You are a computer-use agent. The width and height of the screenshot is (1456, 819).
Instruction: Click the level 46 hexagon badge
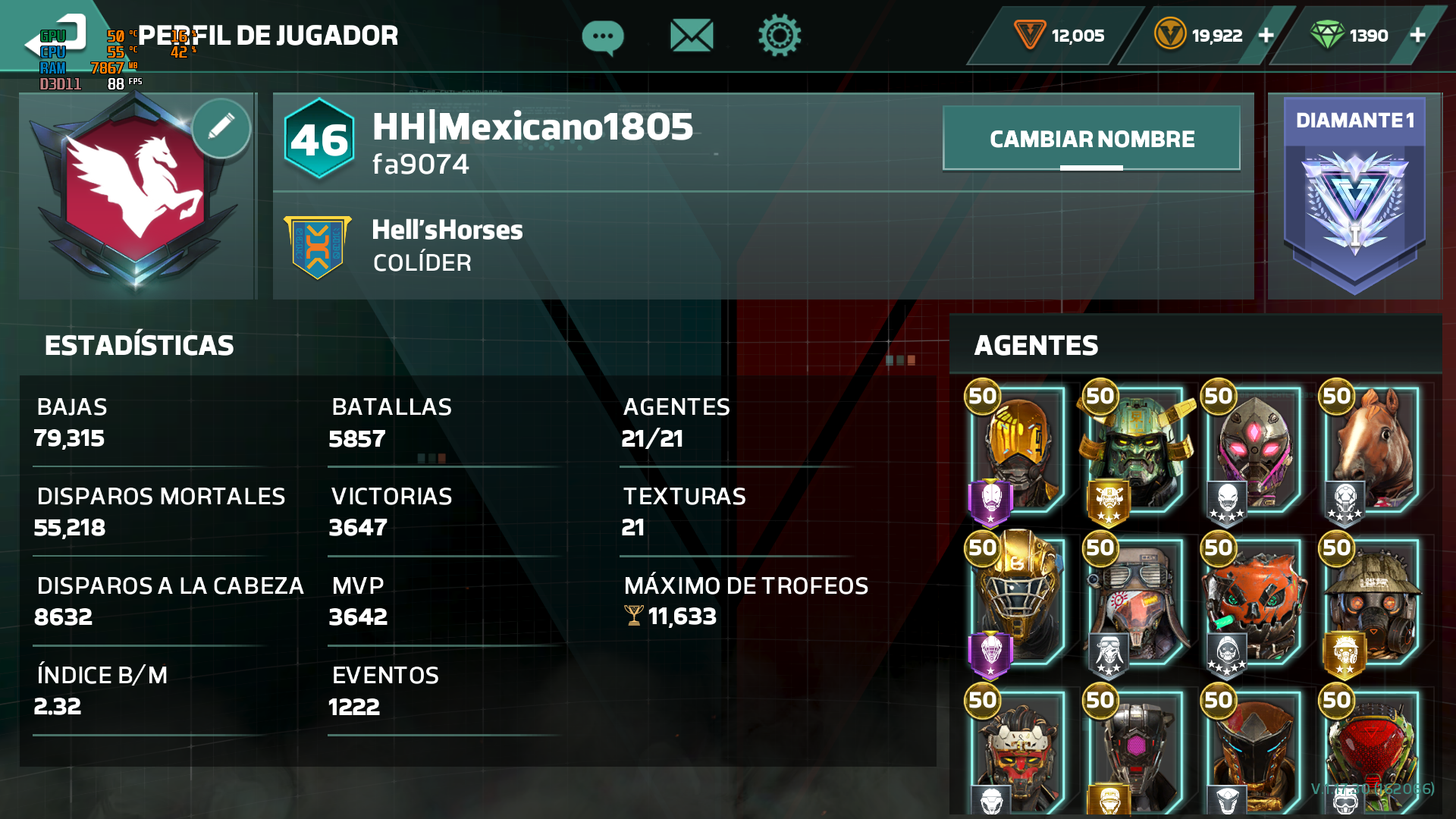(x=319, y=139)
